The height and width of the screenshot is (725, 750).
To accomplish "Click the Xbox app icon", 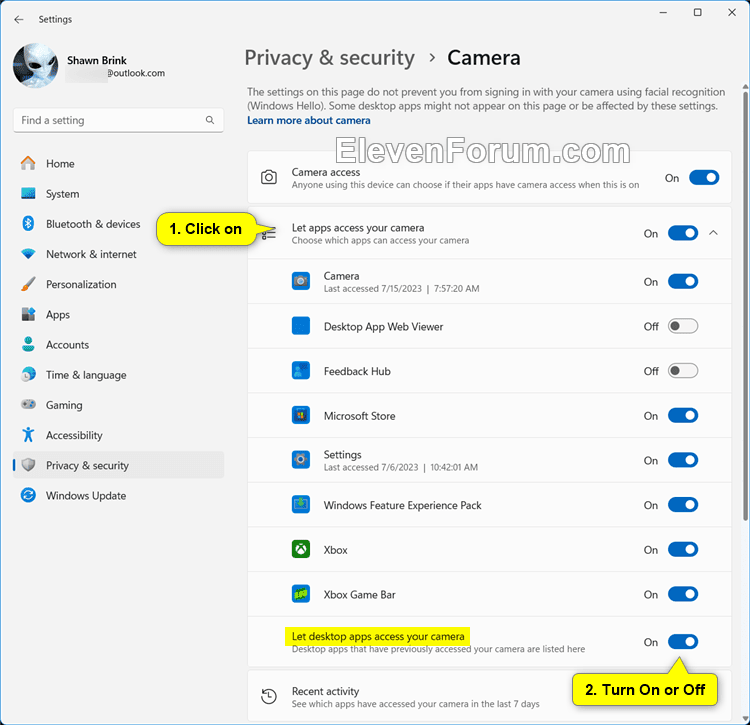I will (x=301, y=549).
